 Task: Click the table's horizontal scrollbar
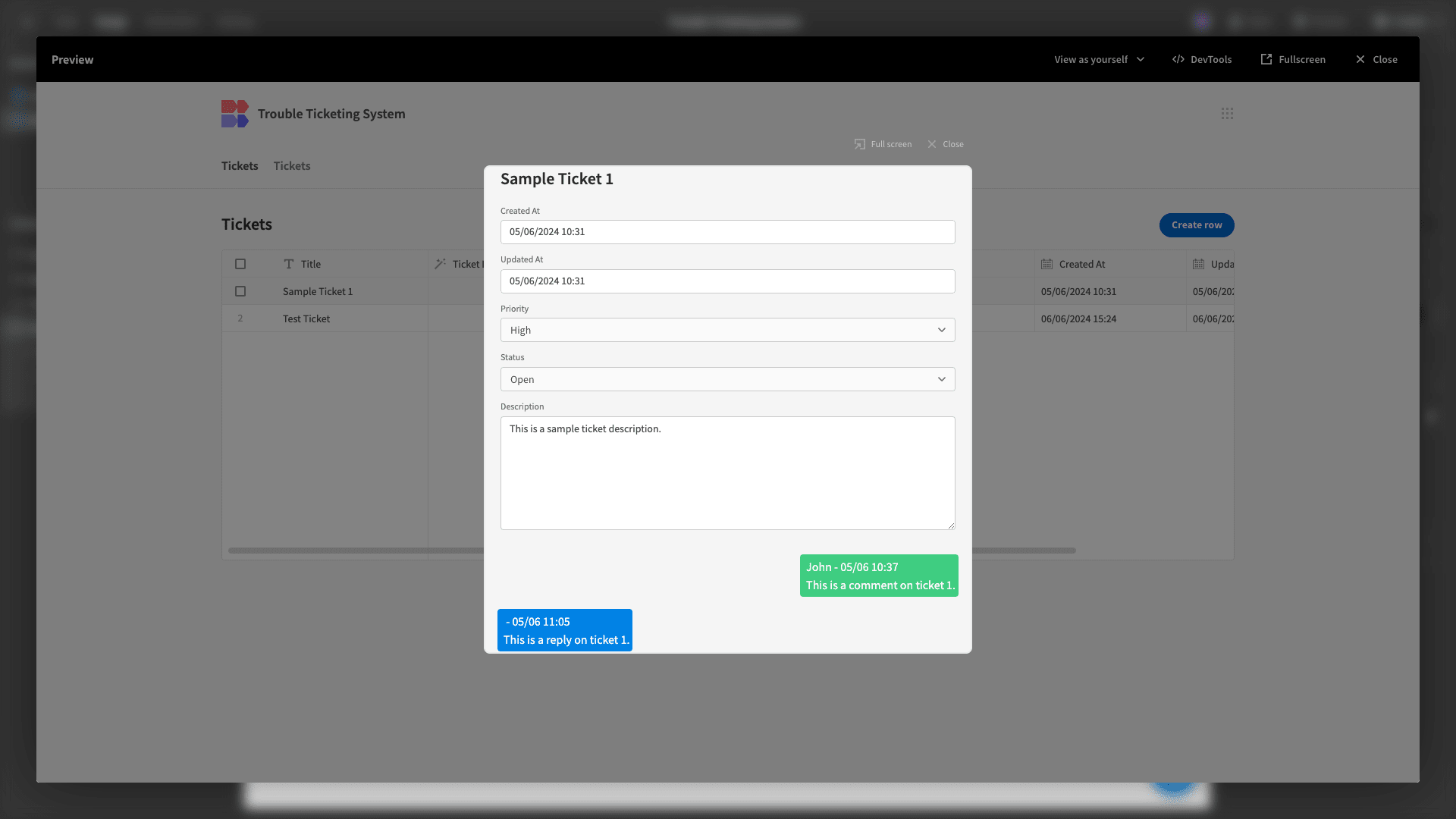click(x=651, y=551)
